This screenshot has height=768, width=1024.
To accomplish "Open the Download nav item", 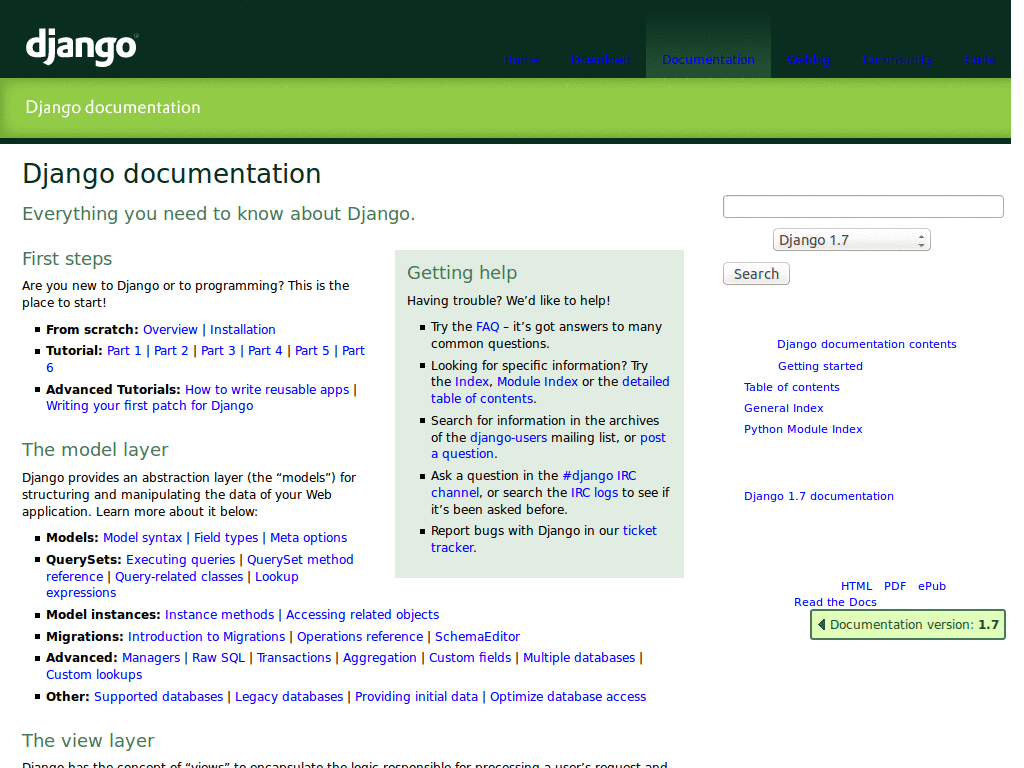I will coord(600,60).
